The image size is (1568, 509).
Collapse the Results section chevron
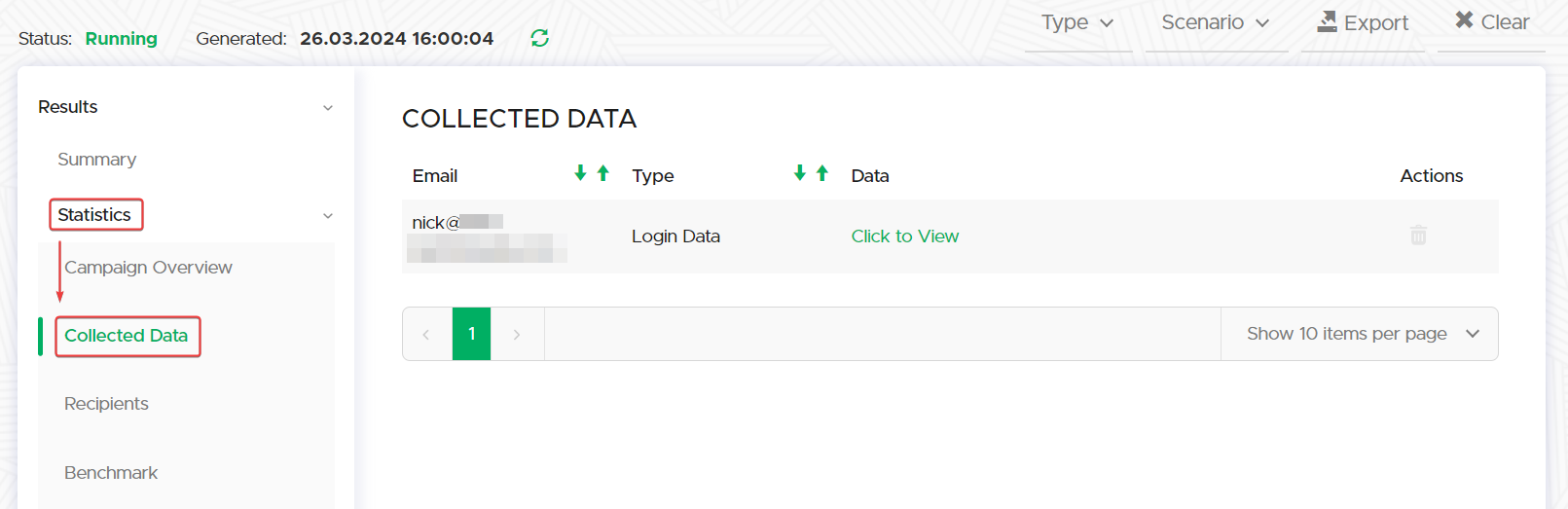pyautogui.click(x=328, y=108)
